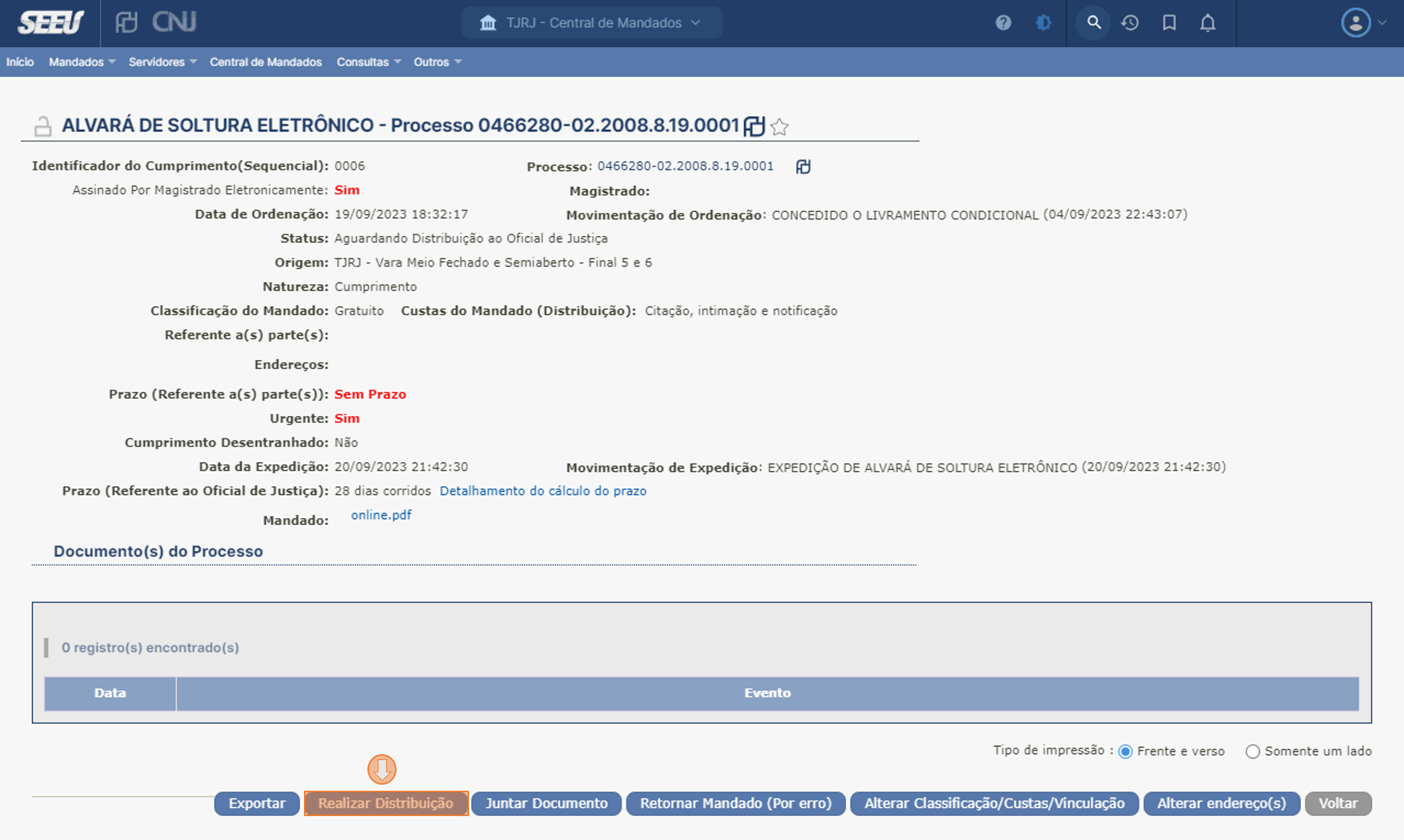Open the help question mark icon
This screenshot has height=840, width=1404.
1003,22
